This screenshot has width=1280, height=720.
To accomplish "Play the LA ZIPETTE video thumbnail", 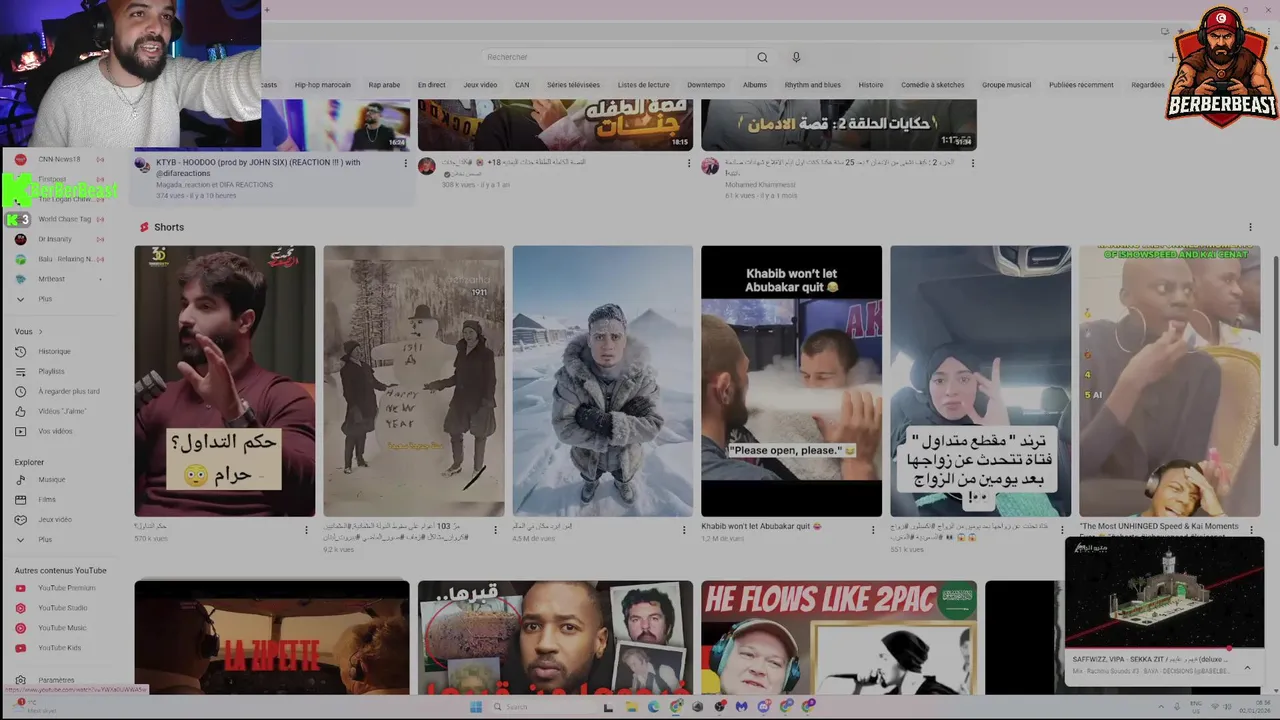I will 272,637.
